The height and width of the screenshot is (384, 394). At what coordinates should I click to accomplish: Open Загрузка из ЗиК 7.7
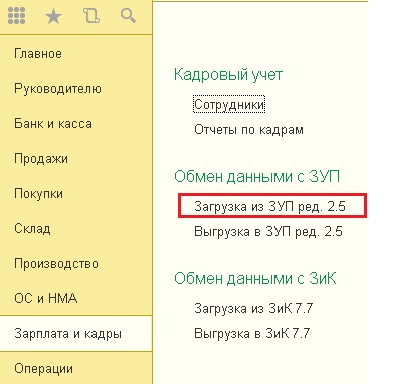point(254,308)
